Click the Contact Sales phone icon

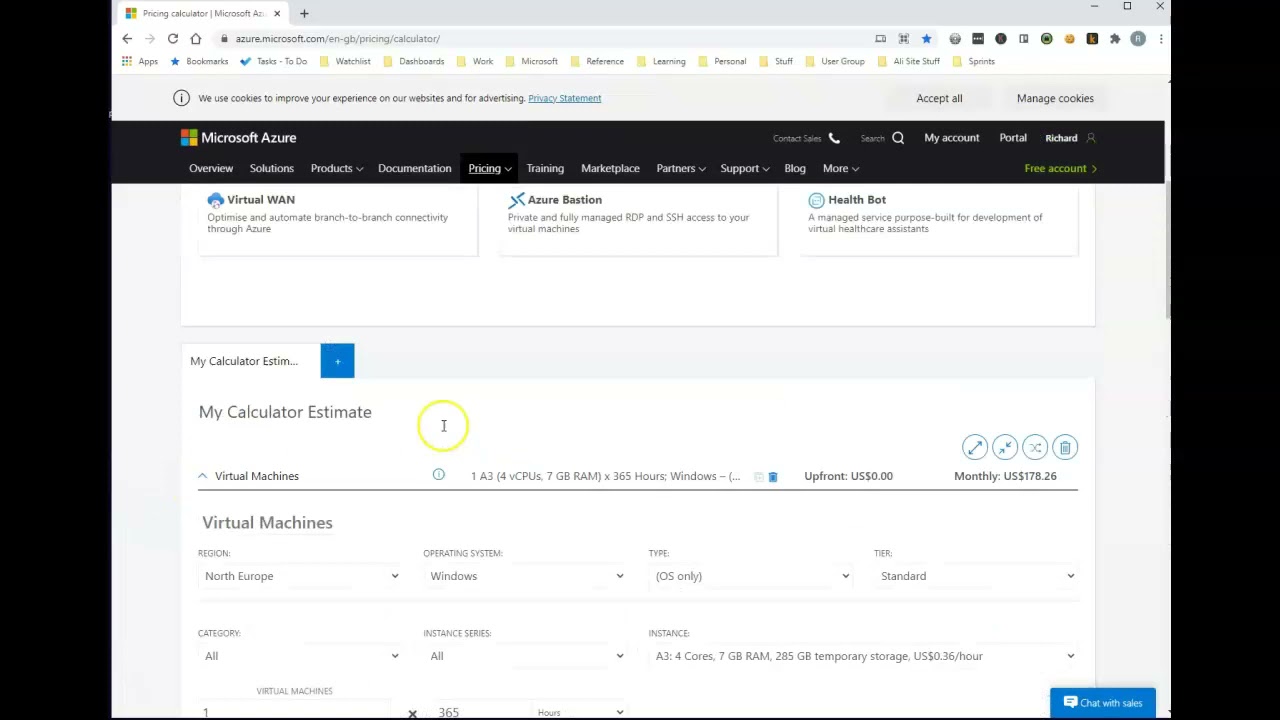(x=834, y=138)
